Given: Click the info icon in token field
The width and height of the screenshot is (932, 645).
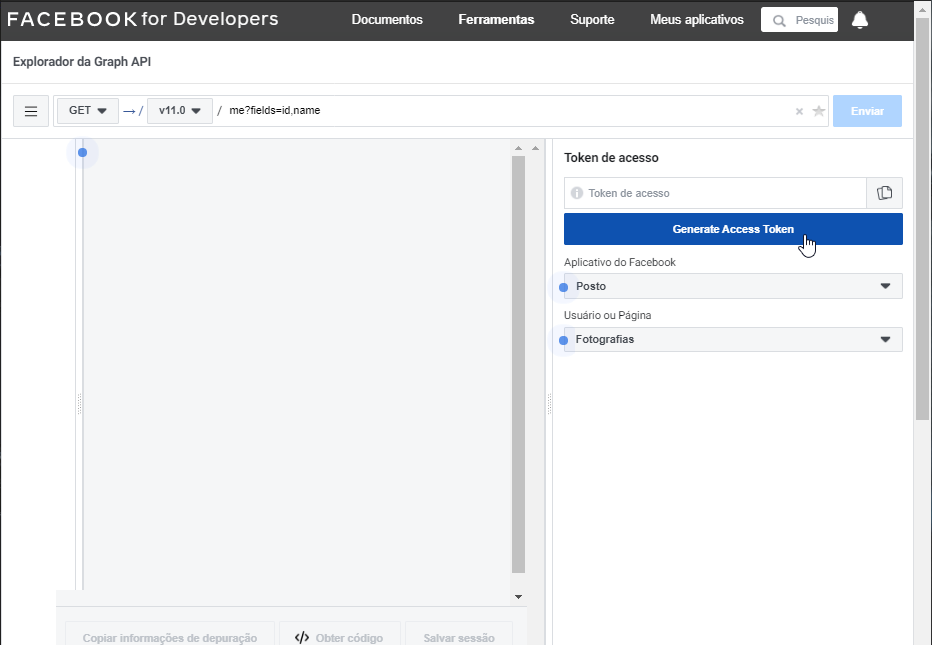Looking at the screenshot, I should click(x=577, y=193).
